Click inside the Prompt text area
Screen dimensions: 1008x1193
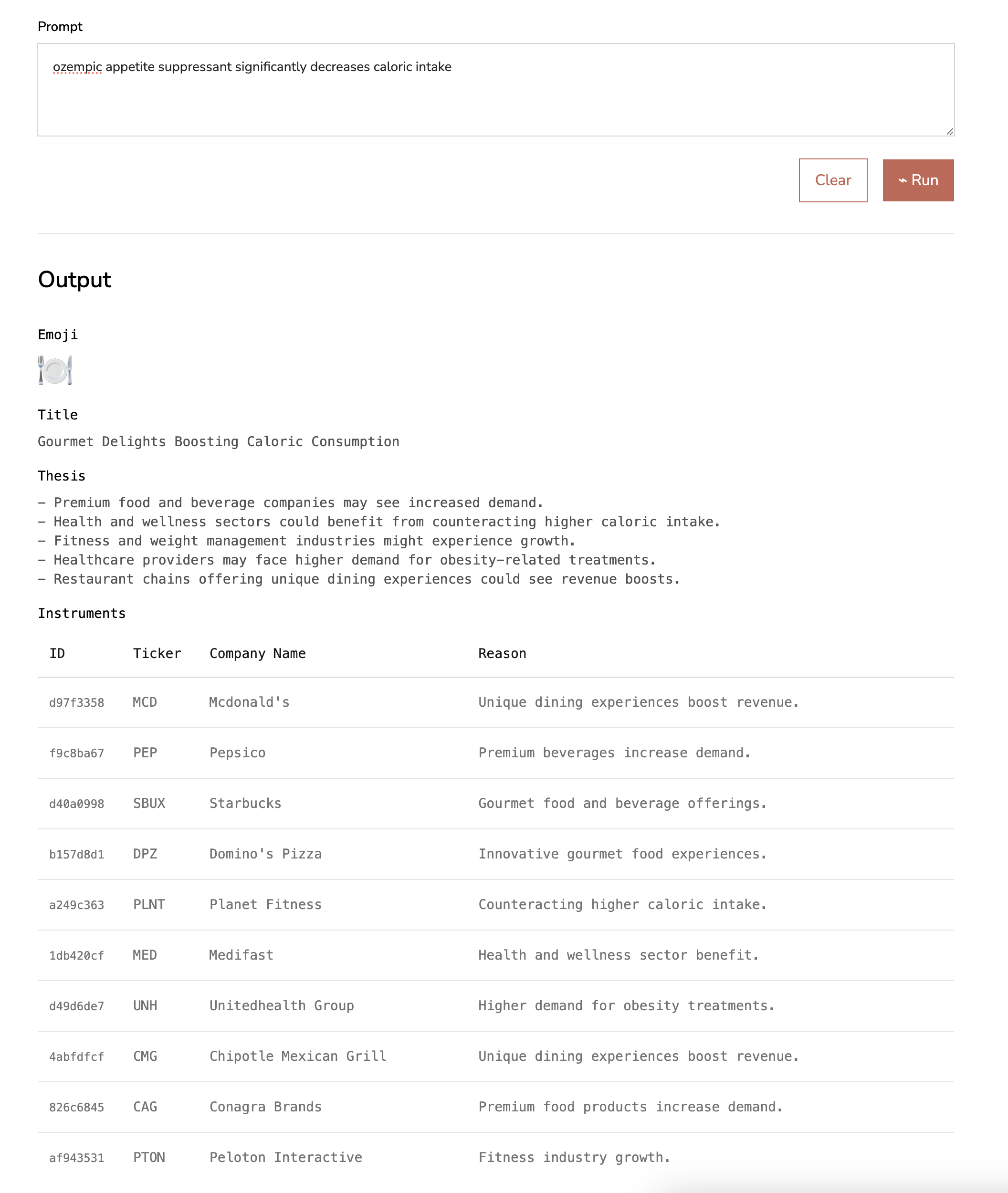pos(495,90)
